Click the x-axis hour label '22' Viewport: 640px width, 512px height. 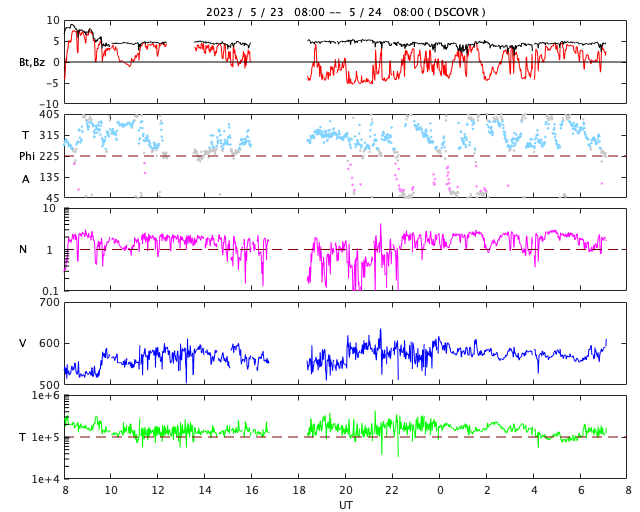[x=393, y=490]
